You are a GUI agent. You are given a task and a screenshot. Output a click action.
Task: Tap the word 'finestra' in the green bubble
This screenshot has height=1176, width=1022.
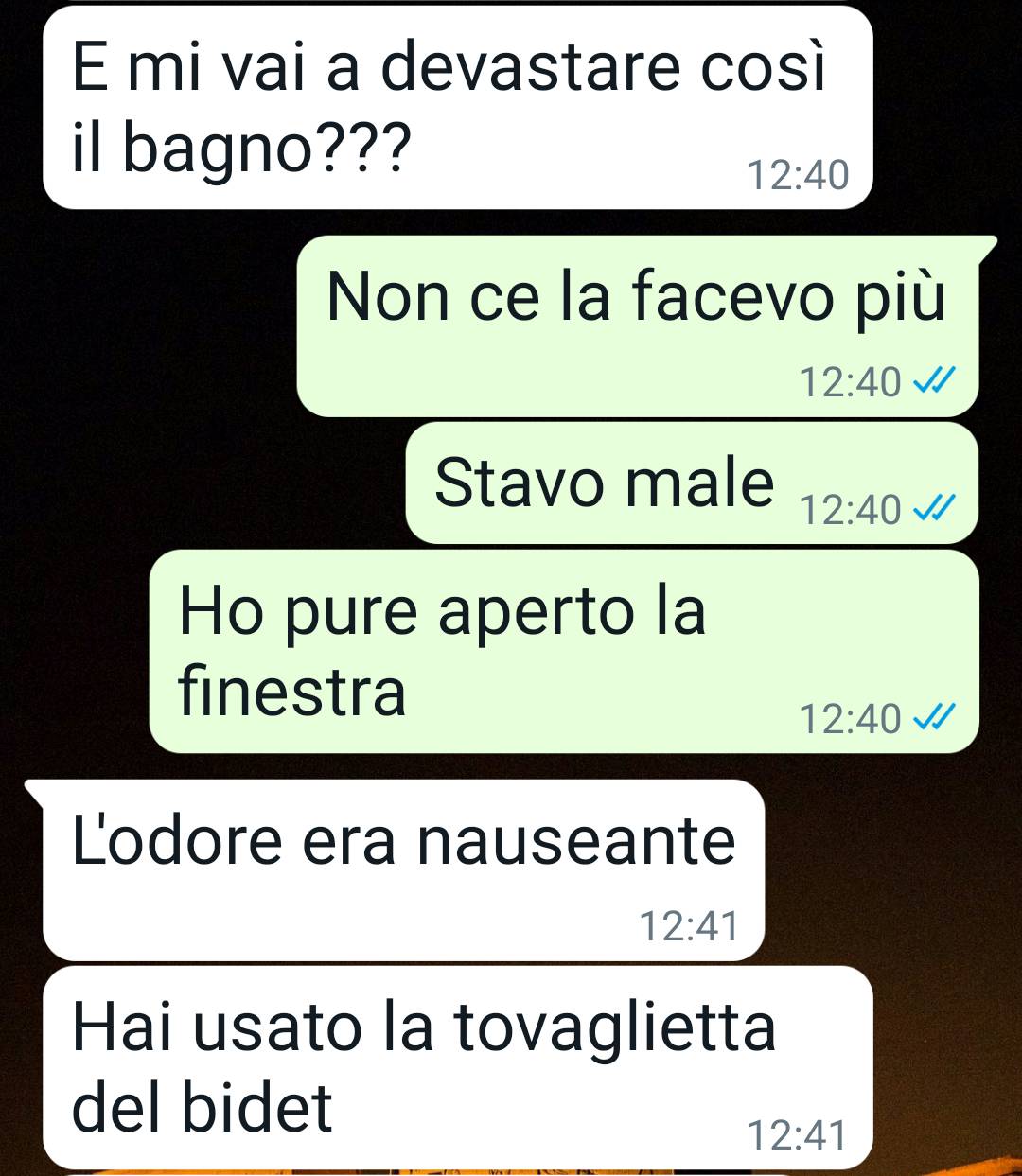(x=292, y=692)
